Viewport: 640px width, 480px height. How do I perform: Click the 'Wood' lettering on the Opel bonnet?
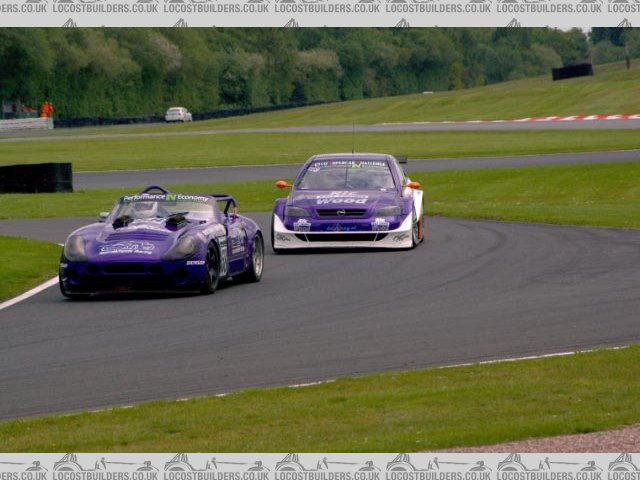point(342,201)
